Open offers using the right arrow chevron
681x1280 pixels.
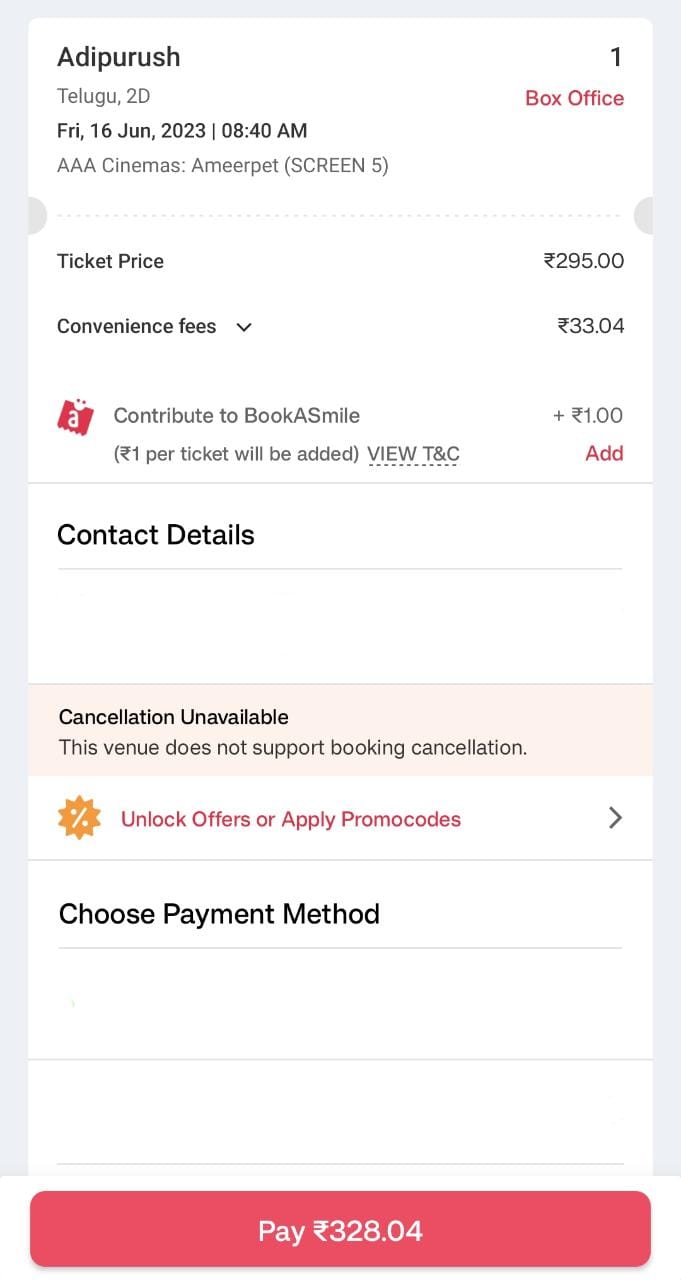pyautogui.click(x=615, y=818)
